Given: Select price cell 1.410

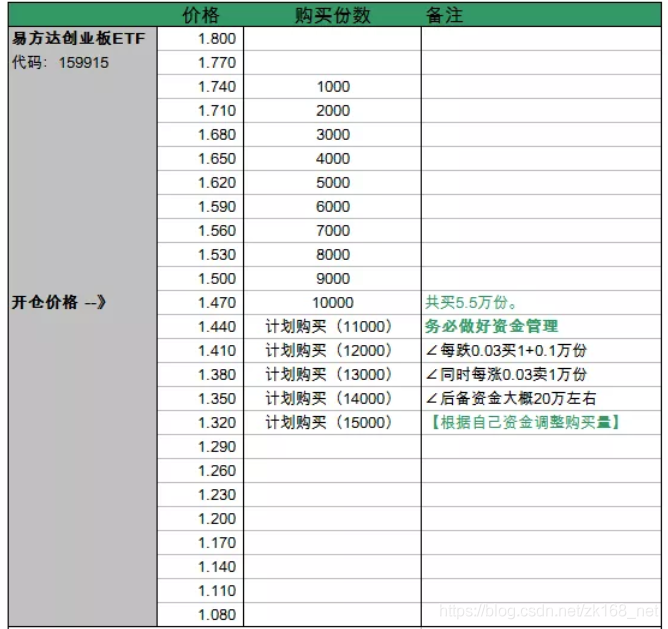Looking at the screenshot, I should pos(200,351).
